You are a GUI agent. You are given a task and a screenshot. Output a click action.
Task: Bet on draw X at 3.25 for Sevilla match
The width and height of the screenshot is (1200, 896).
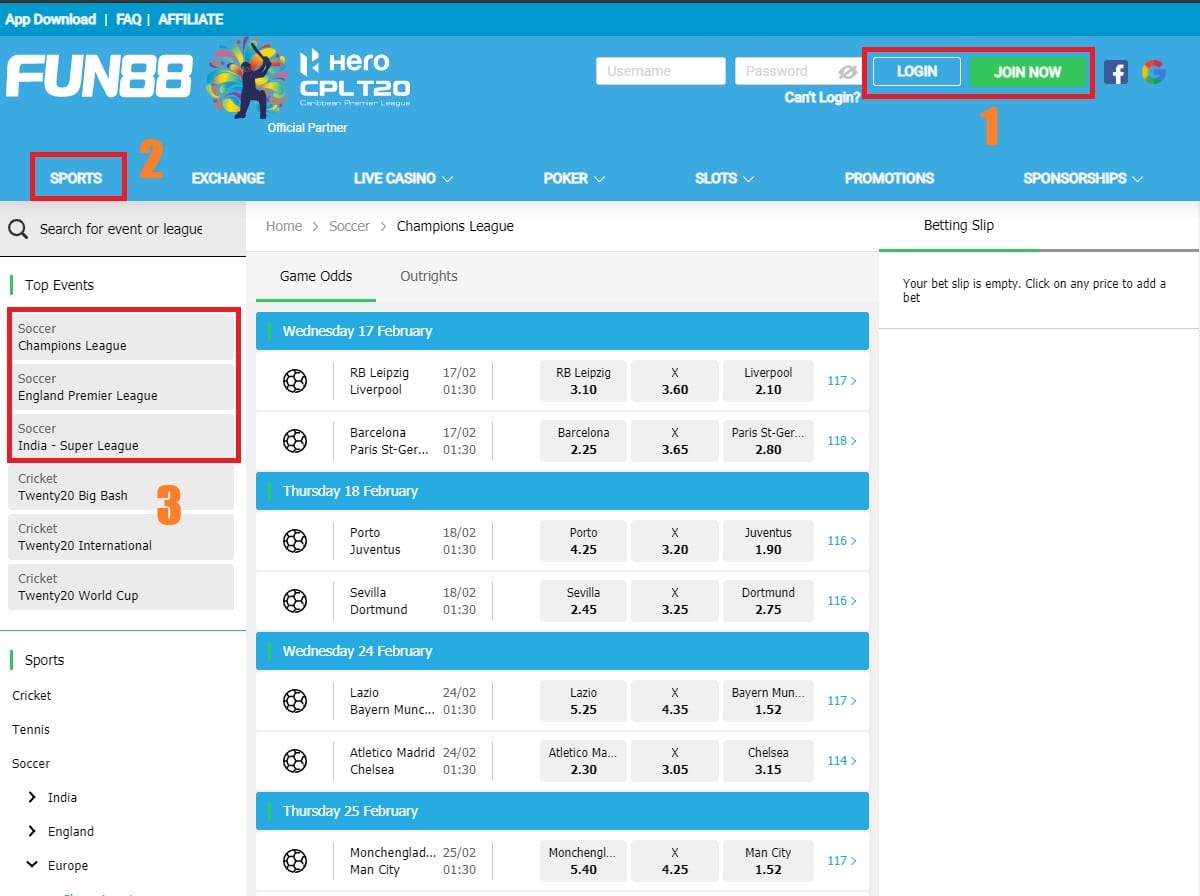point(675,601)
